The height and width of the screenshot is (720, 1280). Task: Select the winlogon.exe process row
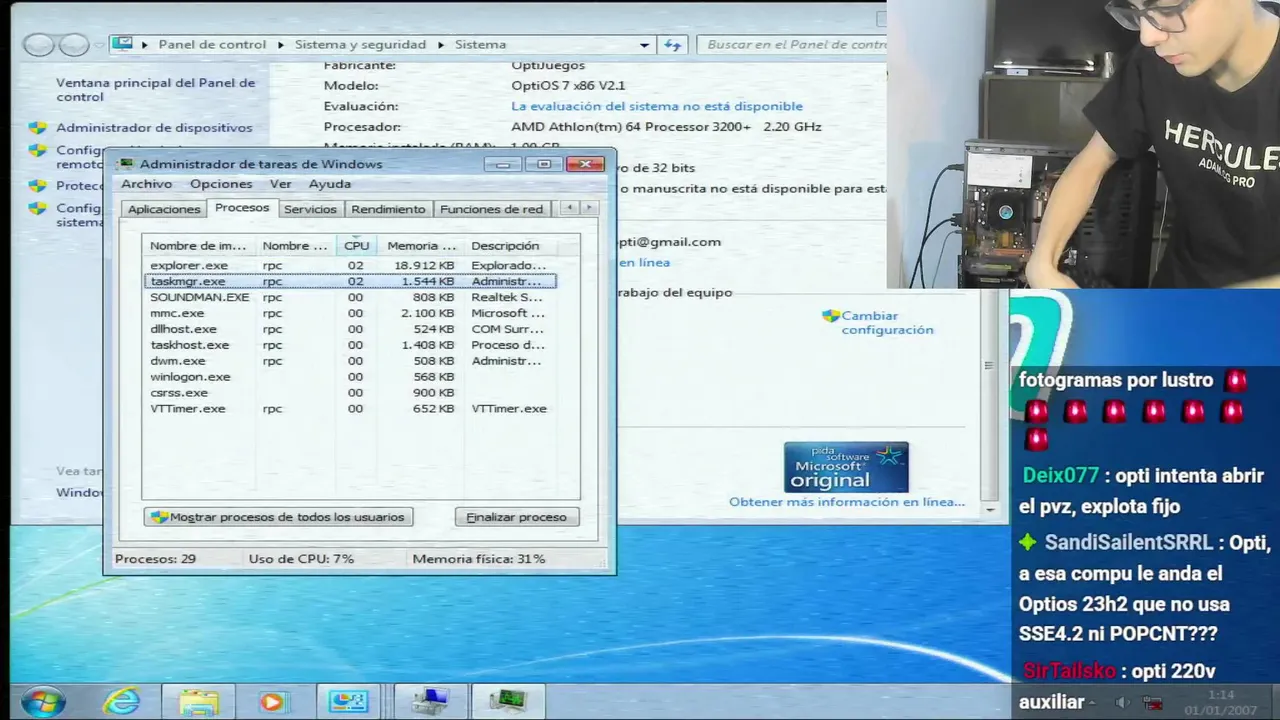coord(350,377)
